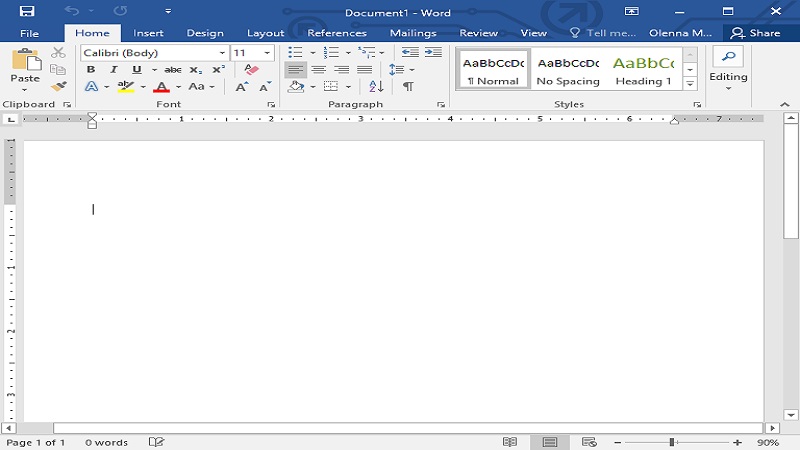Click the Format Painter brush icon
This screenshot has width=800, height=450.
pyautogui.click(x=58, y=87)
